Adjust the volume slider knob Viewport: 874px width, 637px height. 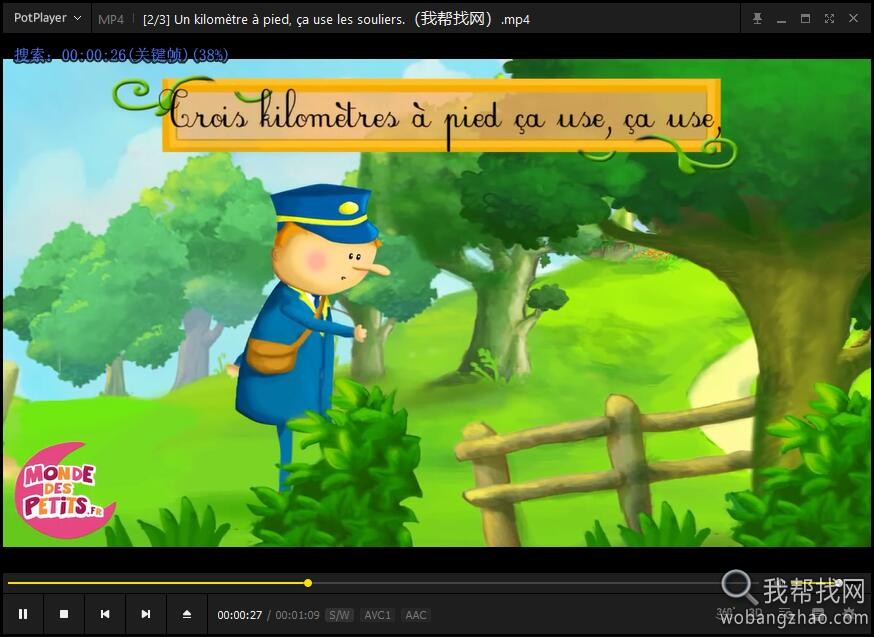pyautogui.click(x=838, y=583)
